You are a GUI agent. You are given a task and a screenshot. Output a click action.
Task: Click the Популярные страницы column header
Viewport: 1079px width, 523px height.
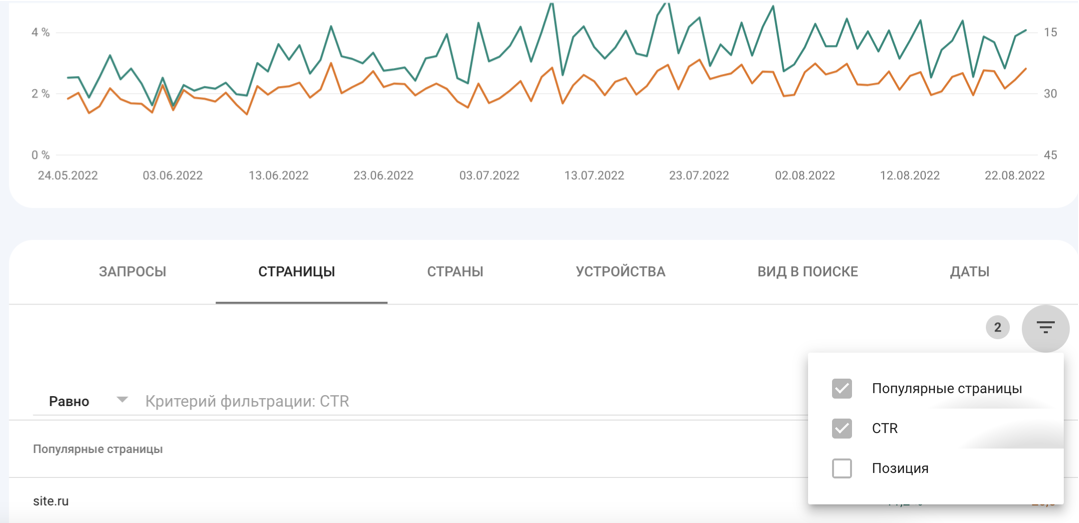click(97, 449)
